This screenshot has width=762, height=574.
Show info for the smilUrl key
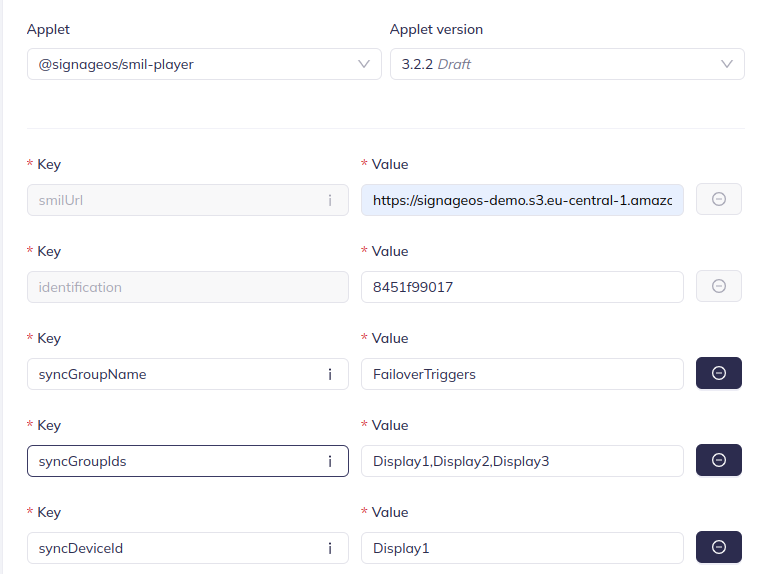[x=330, y=200]
